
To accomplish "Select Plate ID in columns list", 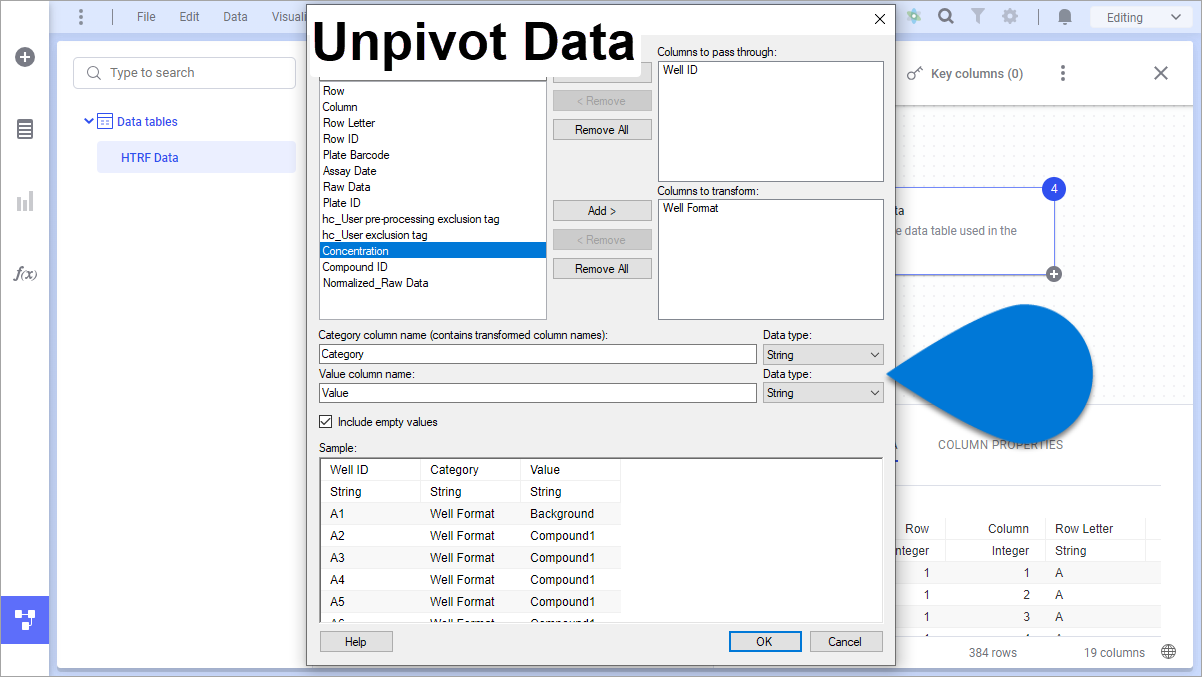I will [x=433, y=203].
